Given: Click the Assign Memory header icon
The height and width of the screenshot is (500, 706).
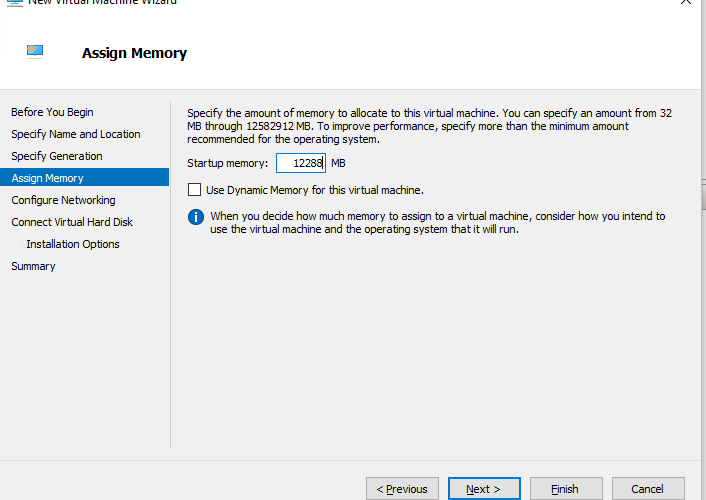Looking at the screenshot, I should [35, 50].
